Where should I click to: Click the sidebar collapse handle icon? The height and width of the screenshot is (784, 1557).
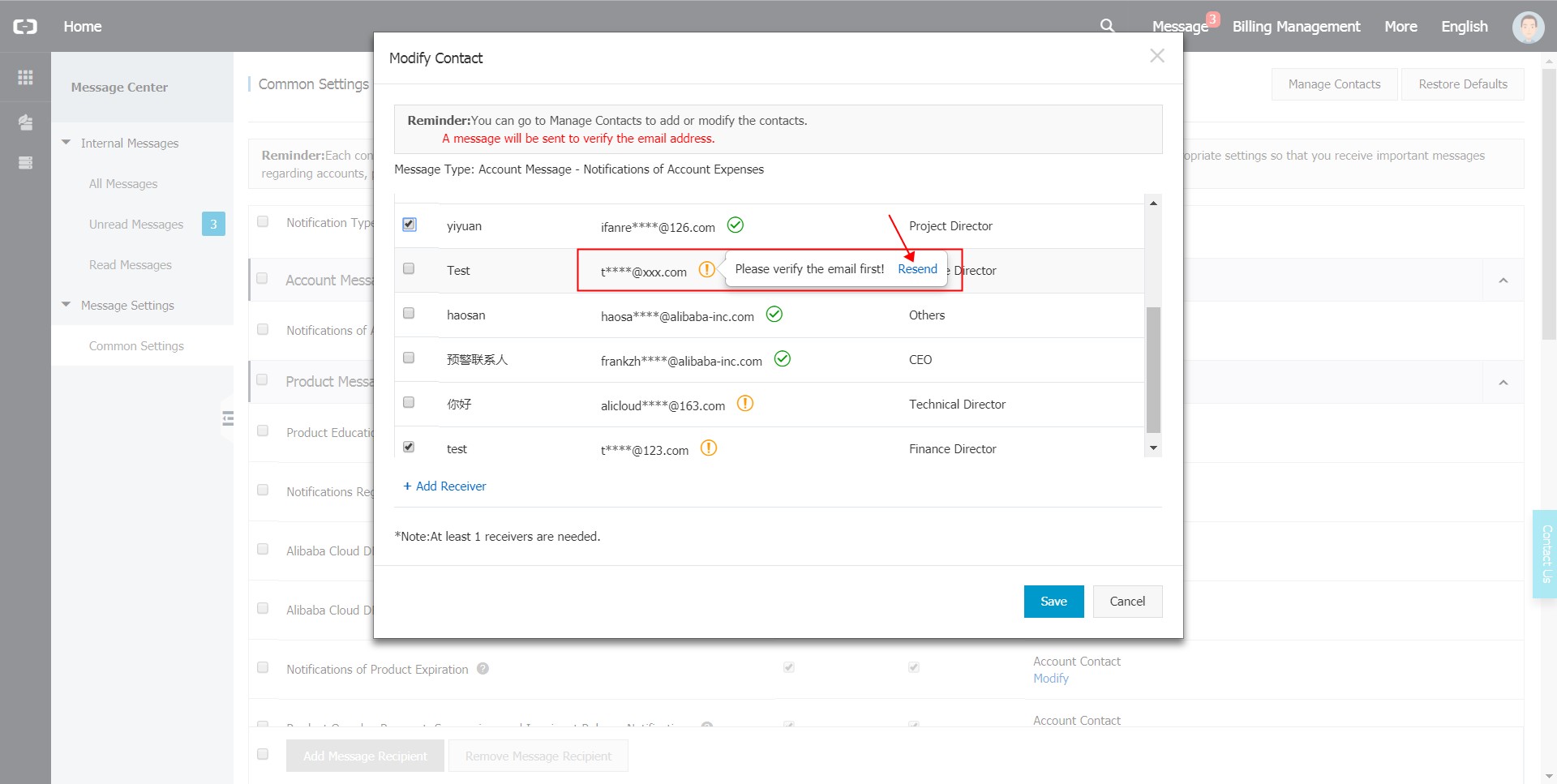click(228, 418)
